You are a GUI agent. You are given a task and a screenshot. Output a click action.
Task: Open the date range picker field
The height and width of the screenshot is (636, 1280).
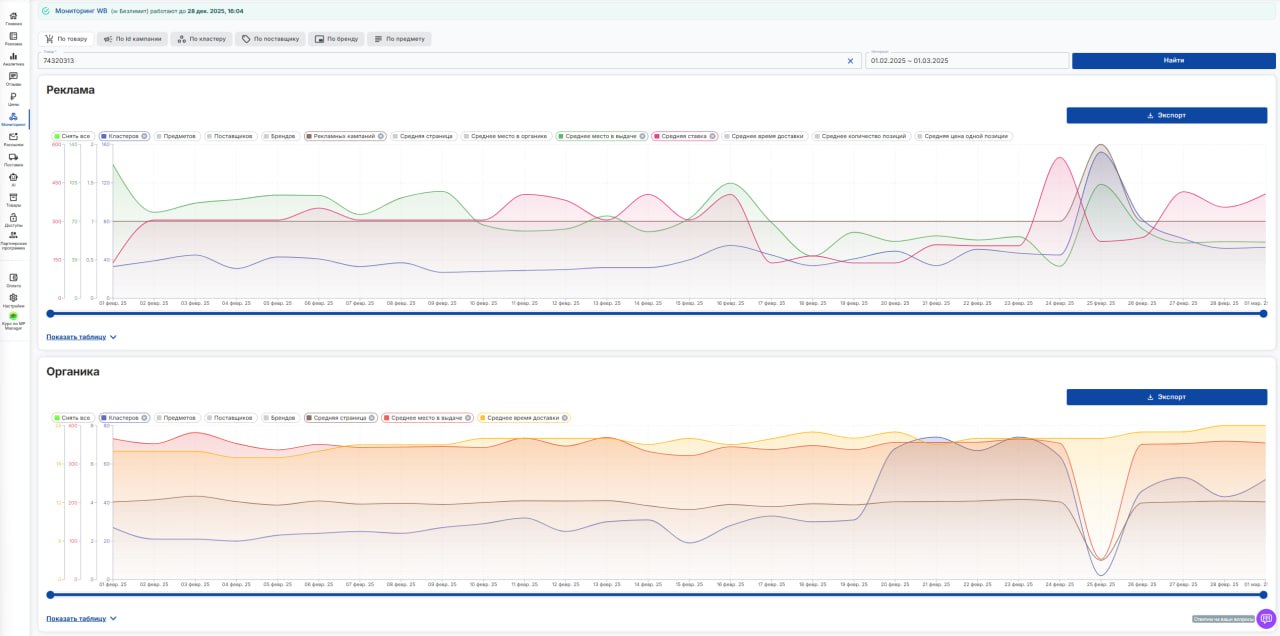tap(966, 61)
